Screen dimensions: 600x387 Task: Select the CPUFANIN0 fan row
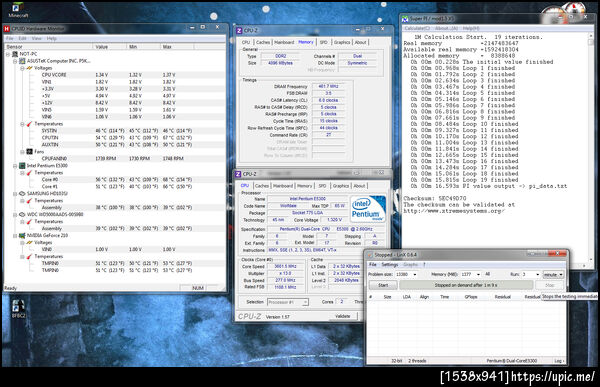[x=114, y=158]
